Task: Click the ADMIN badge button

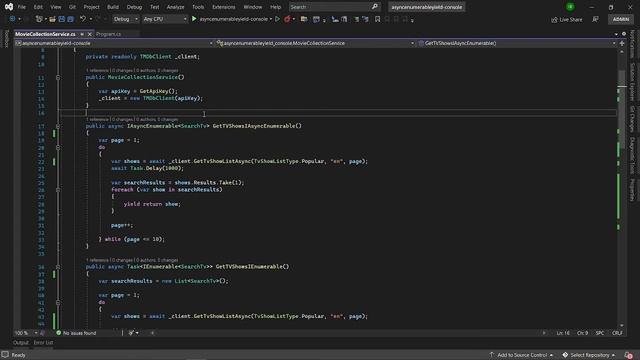Action: pos(621,19)
